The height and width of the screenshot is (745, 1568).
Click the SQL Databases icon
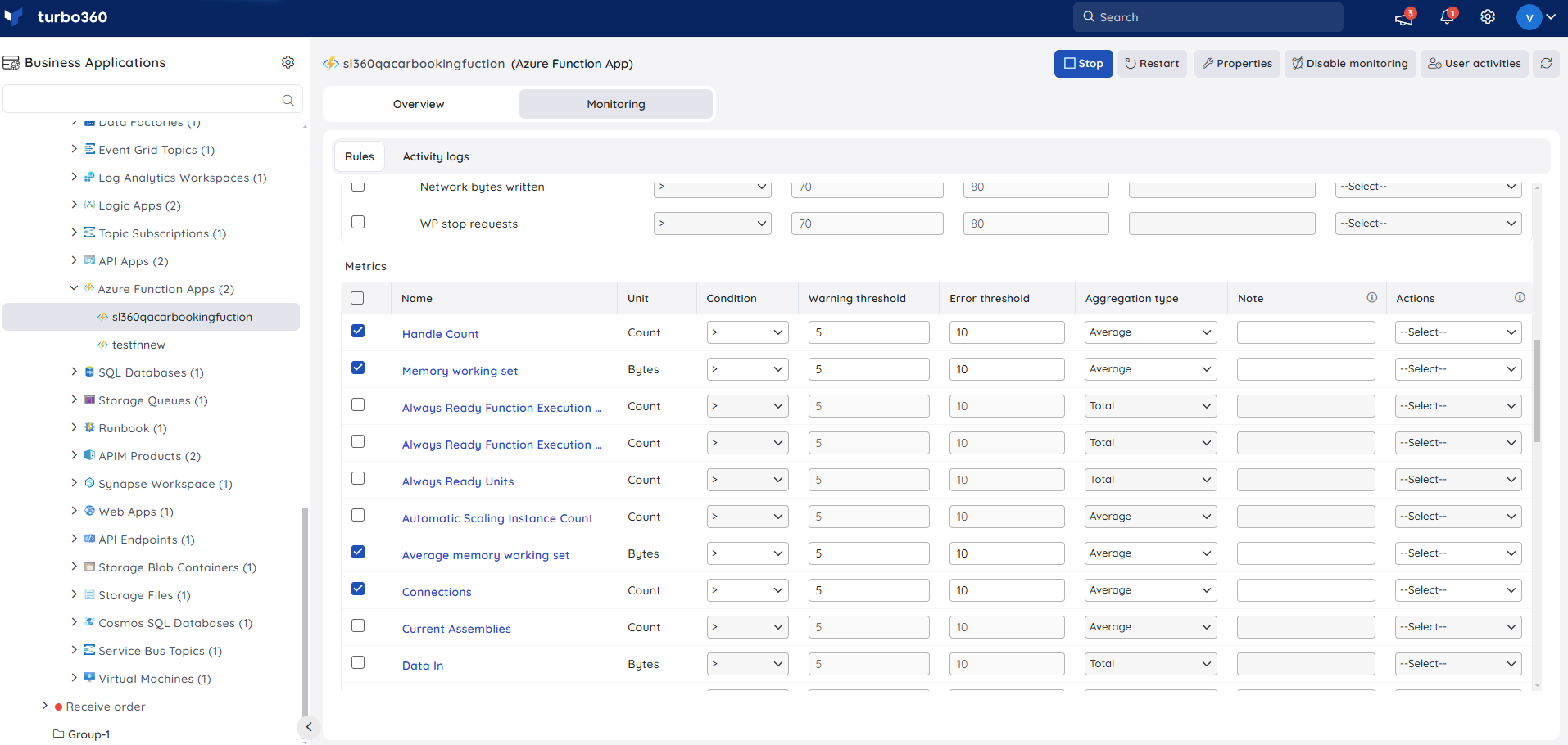point(90,372)
